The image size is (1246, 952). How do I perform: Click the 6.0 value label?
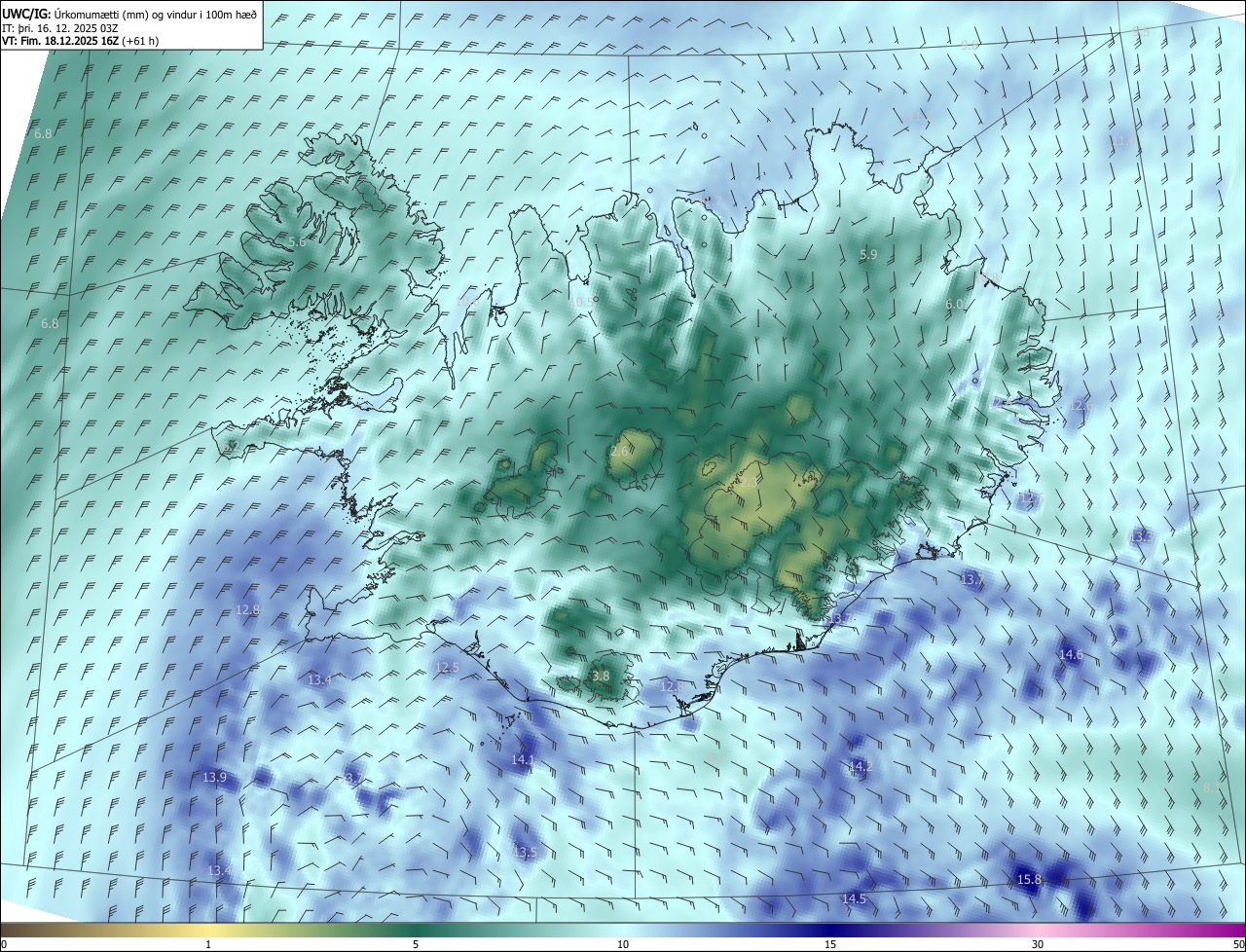coord(954,304)
